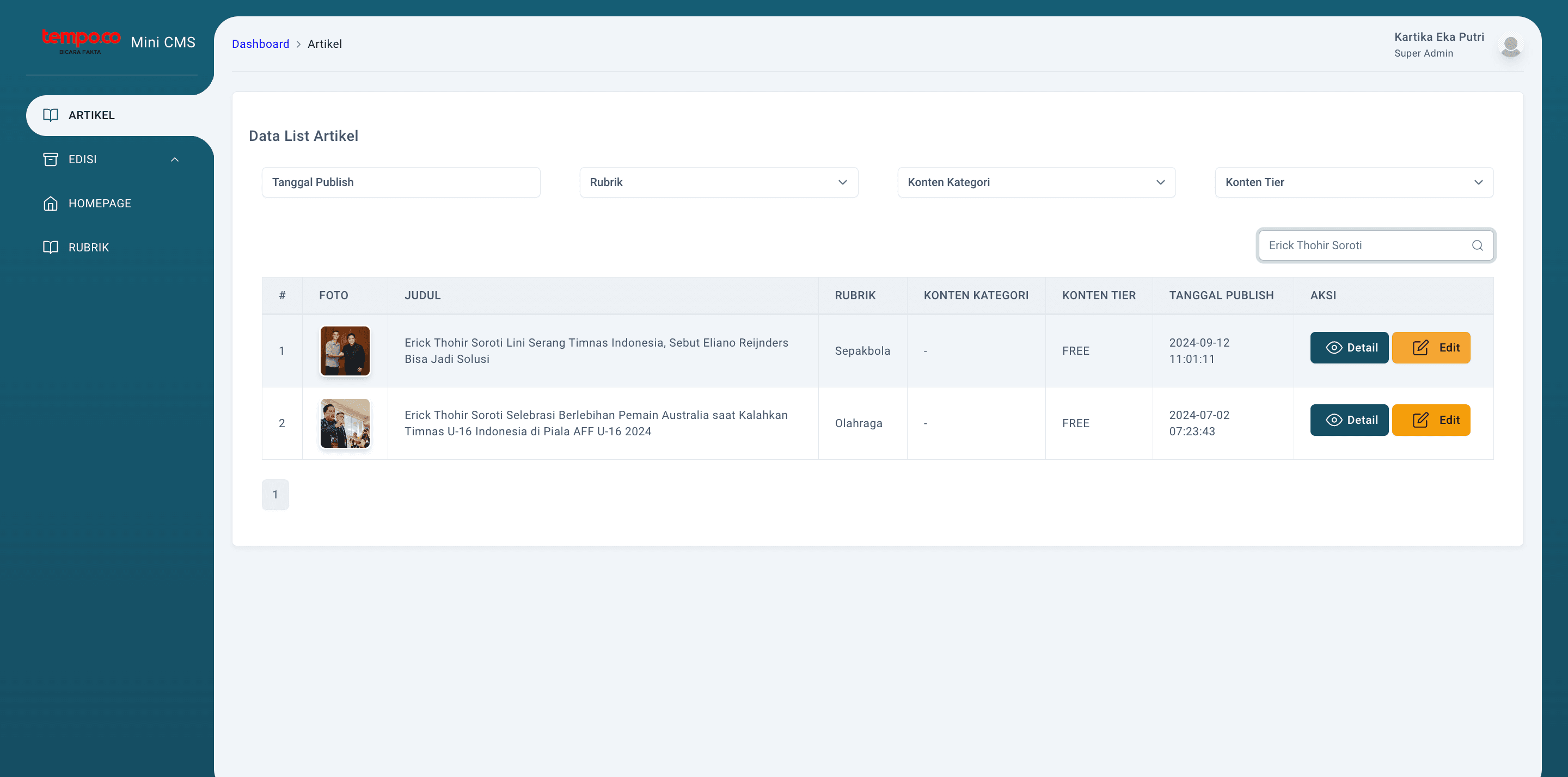The image size is (1568, 777).
Task: Click the KONTEN KATEGORI column header
Action: (976, 295)
